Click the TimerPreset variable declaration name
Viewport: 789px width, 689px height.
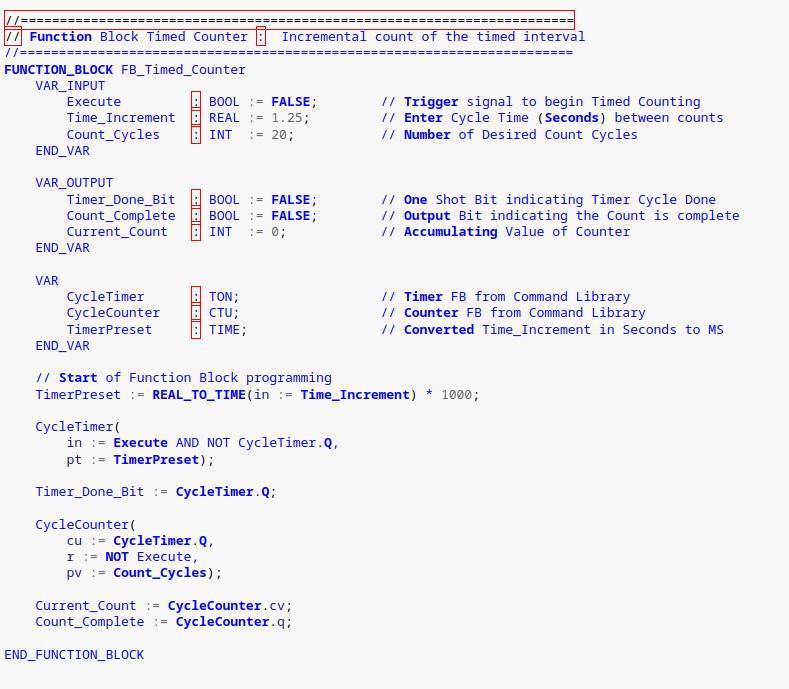109,330
